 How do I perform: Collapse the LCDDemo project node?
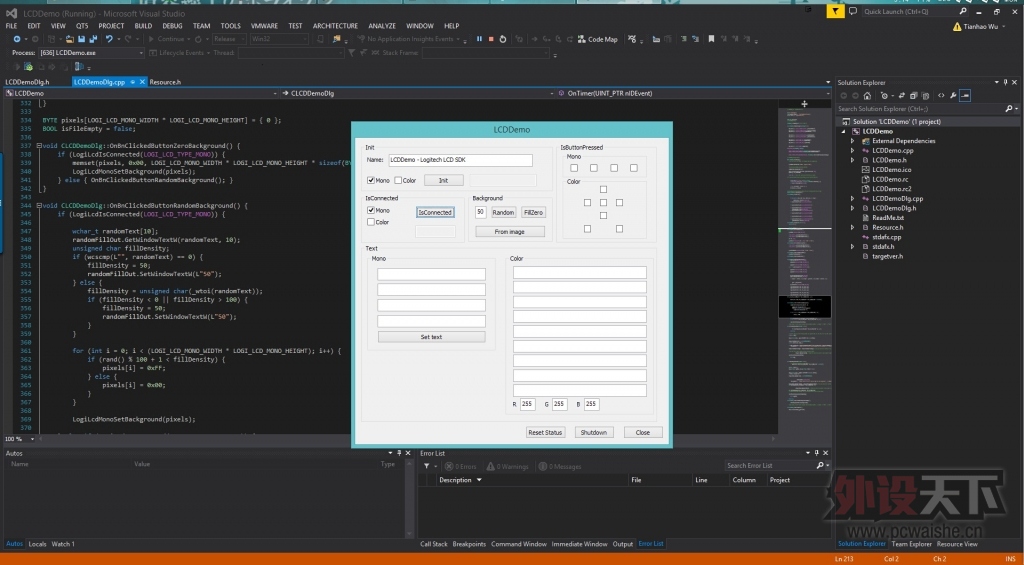[x=843, y=131]
